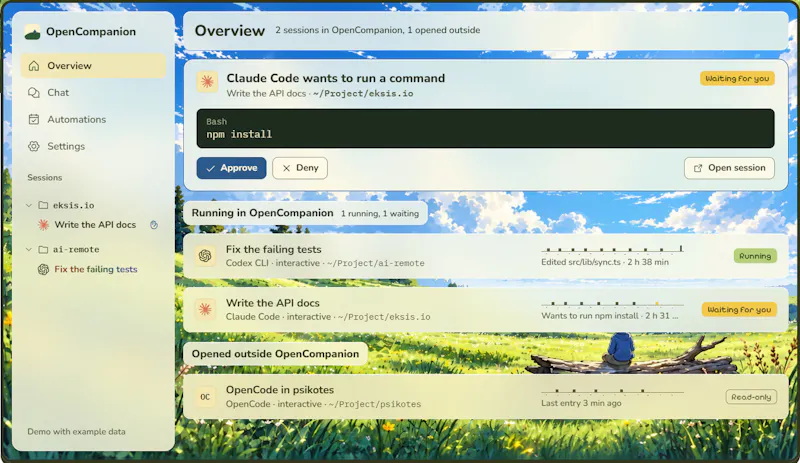This screenshot has width=800, height=463.
Task: Open Settings from the sidebar
Action: pos(93,146)
